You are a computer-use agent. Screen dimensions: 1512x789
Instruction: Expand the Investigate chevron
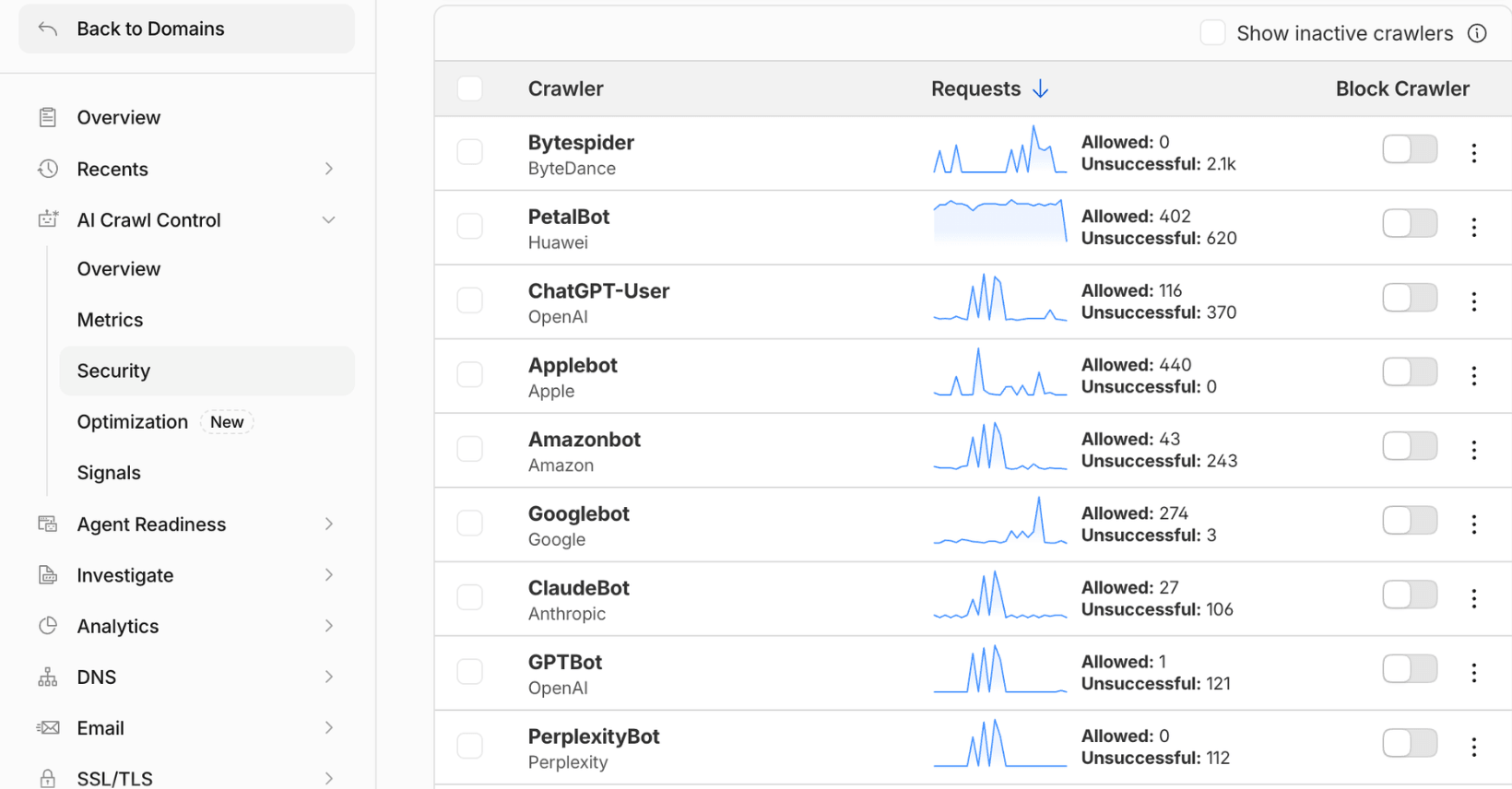[329, 575]
